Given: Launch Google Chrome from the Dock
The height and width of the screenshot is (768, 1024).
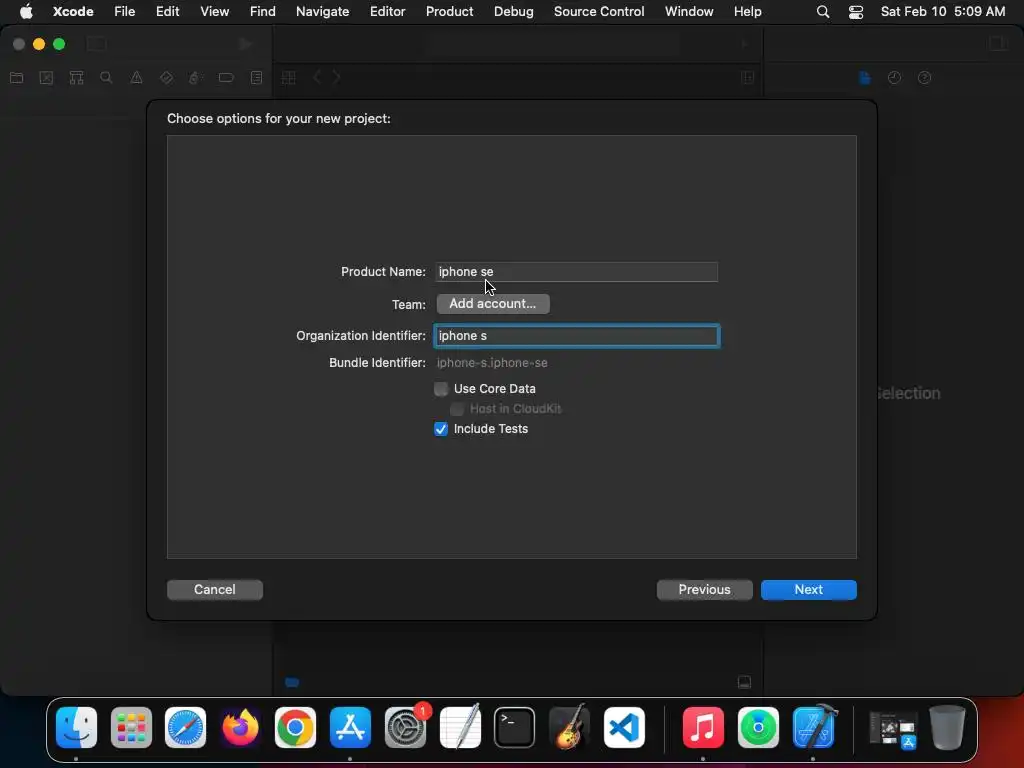Looking at the screenshot, I should click(x=295, y=728).
